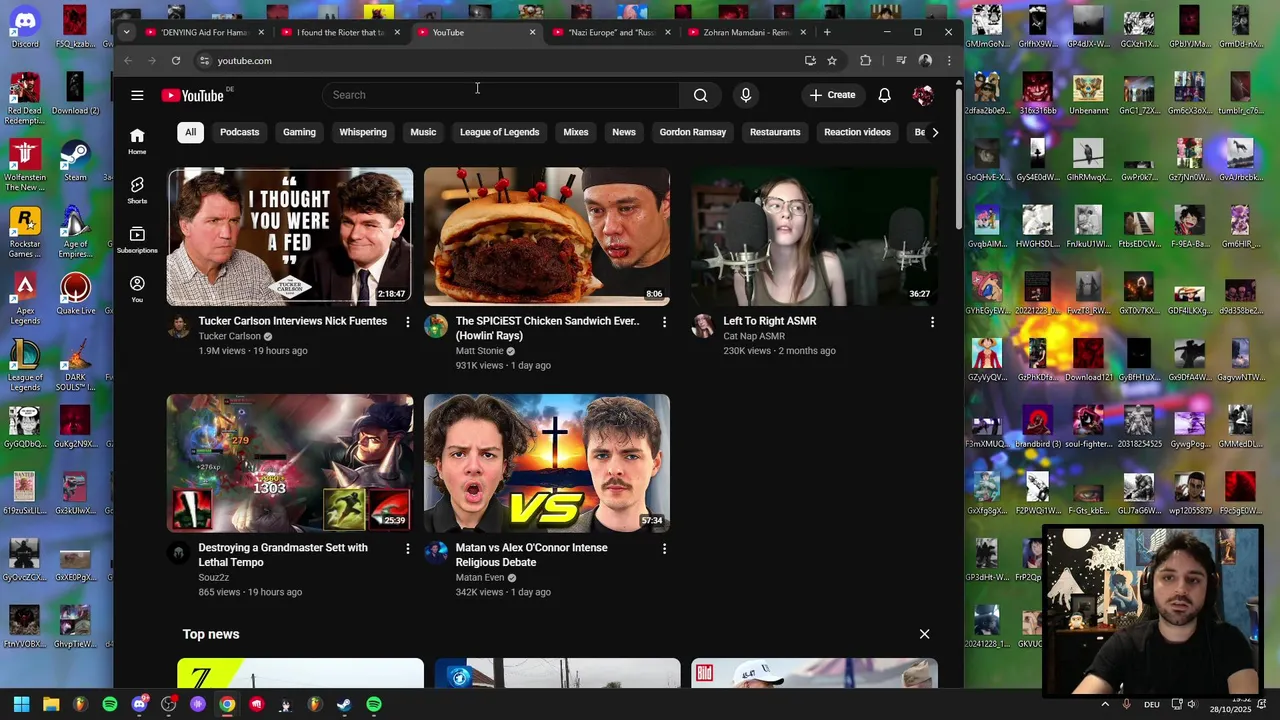Open Shorts in sidebar
1280x720 pixels.
137,190
